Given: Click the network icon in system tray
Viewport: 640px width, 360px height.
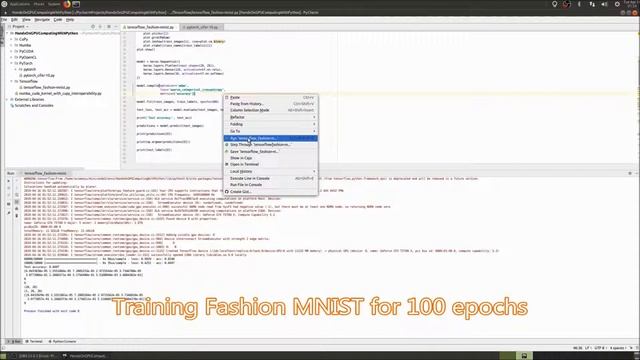Looking at the screenshot, I should click(x=592, y=4).
